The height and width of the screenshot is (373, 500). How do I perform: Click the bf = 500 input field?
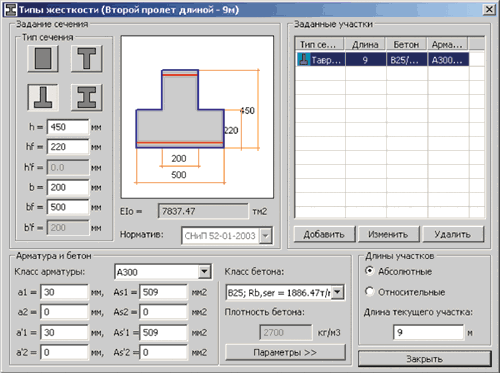68,207
